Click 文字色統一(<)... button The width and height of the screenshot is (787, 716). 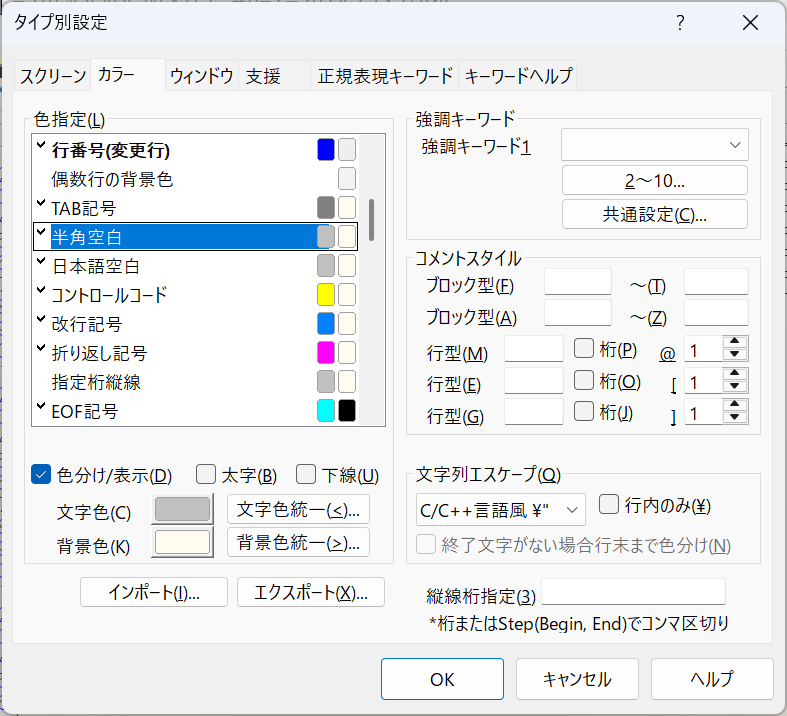click(298, 509)
